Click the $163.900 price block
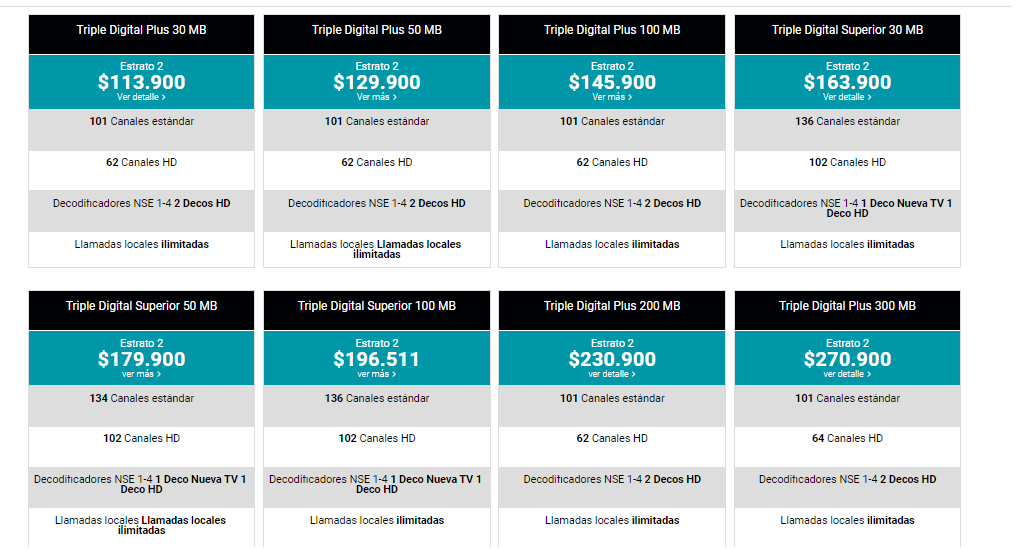This screenshot has width=1016, height=560. [847, 82]
